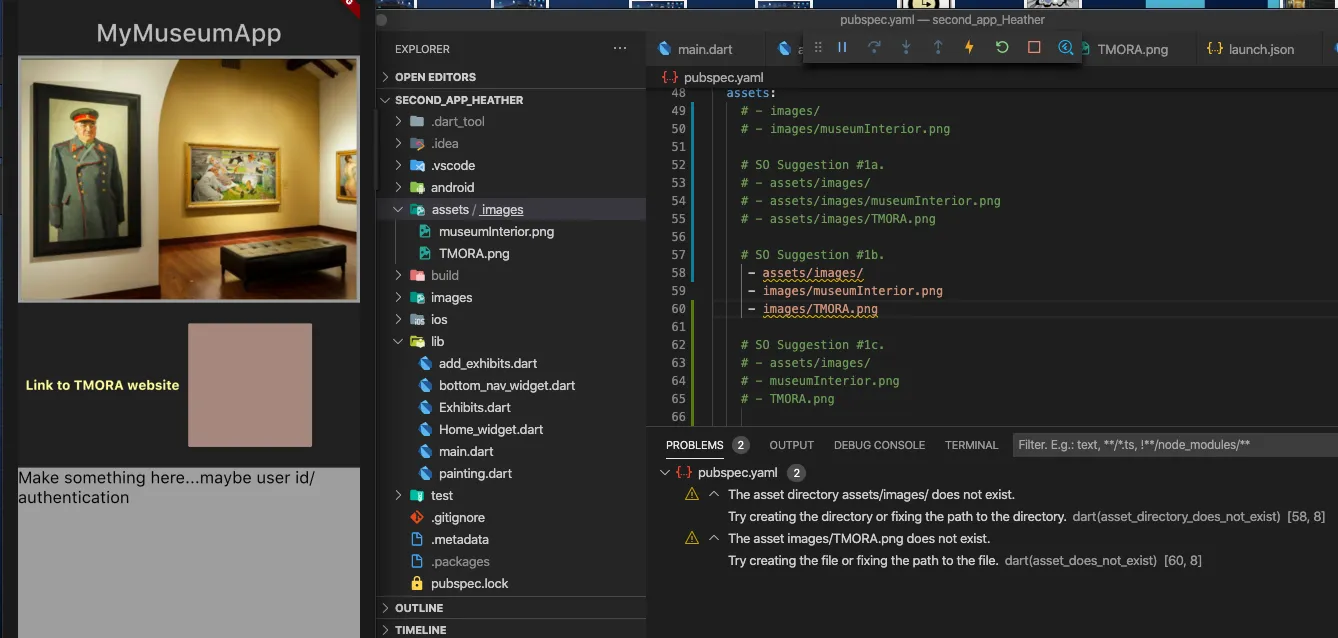Screen dimensions: 1338x638
Task: Collapse the pubspec.yaml problems group
Action: [666, 473]
